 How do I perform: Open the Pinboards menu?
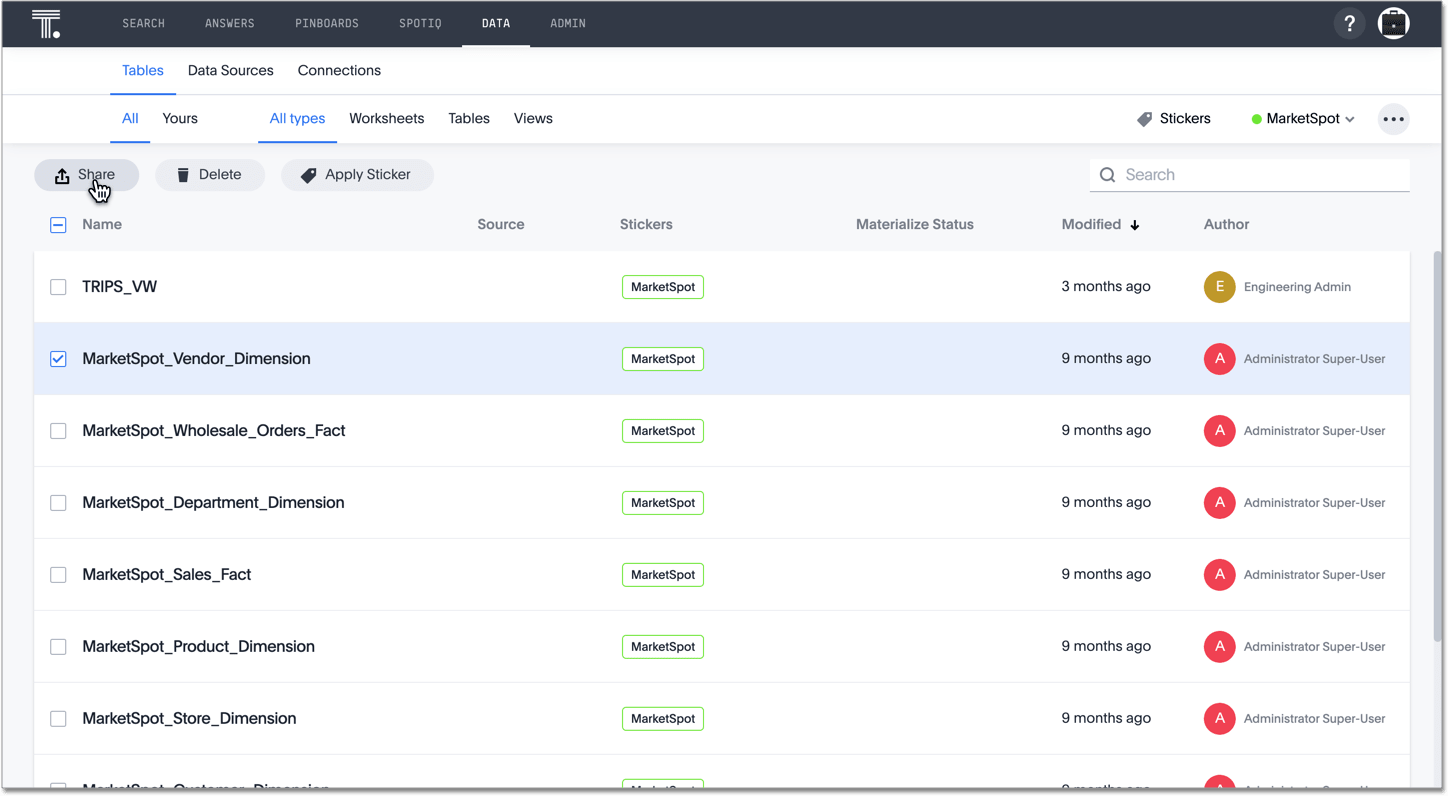(x=327, y=23)
